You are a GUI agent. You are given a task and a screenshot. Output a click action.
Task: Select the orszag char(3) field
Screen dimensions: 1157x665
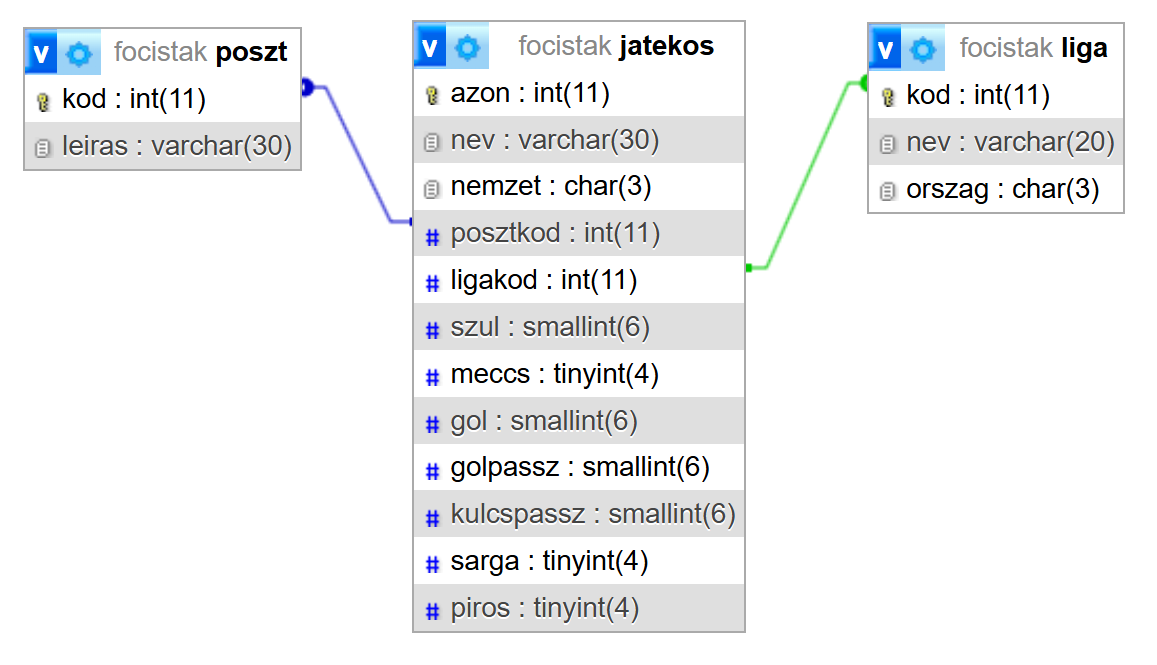coord(996,189)
